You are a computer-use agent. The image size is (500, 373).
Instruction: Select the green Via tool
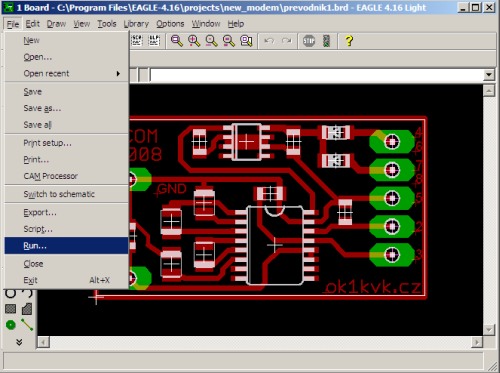click(11, 325)
